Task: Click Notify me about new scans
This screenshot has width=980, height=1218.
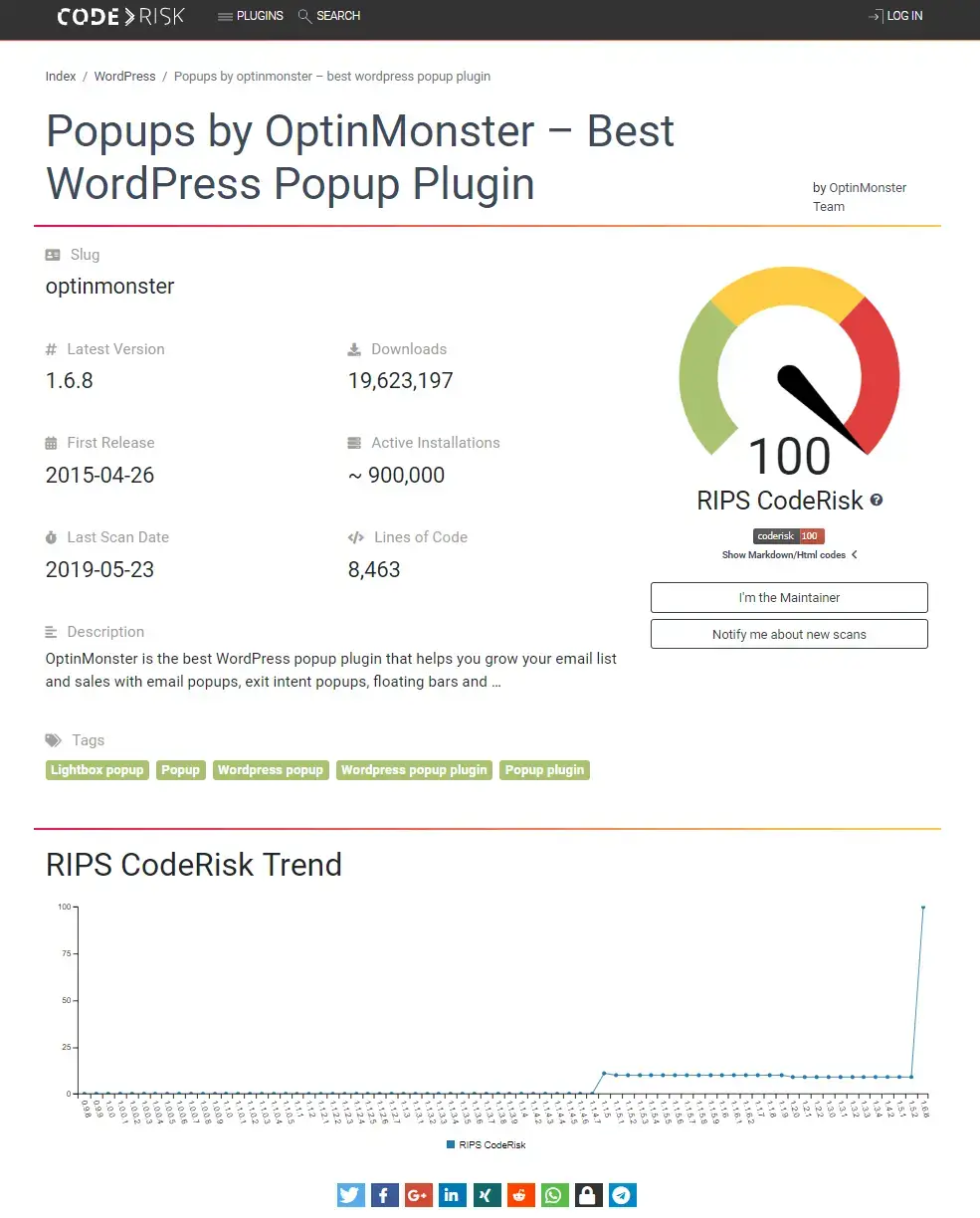Action: click(789, 634)
